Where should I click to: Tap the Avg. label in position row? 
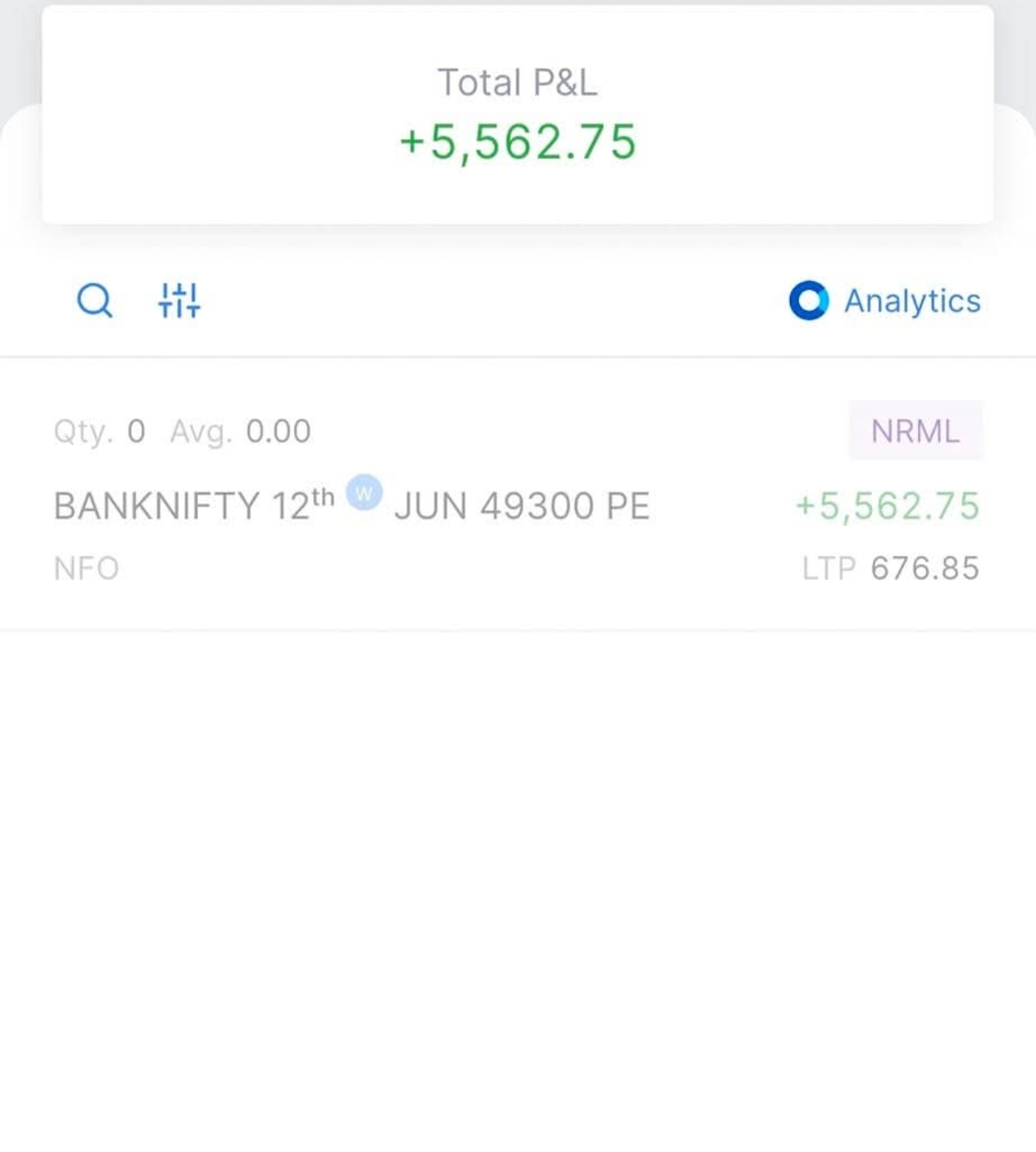tap(201, 431)
